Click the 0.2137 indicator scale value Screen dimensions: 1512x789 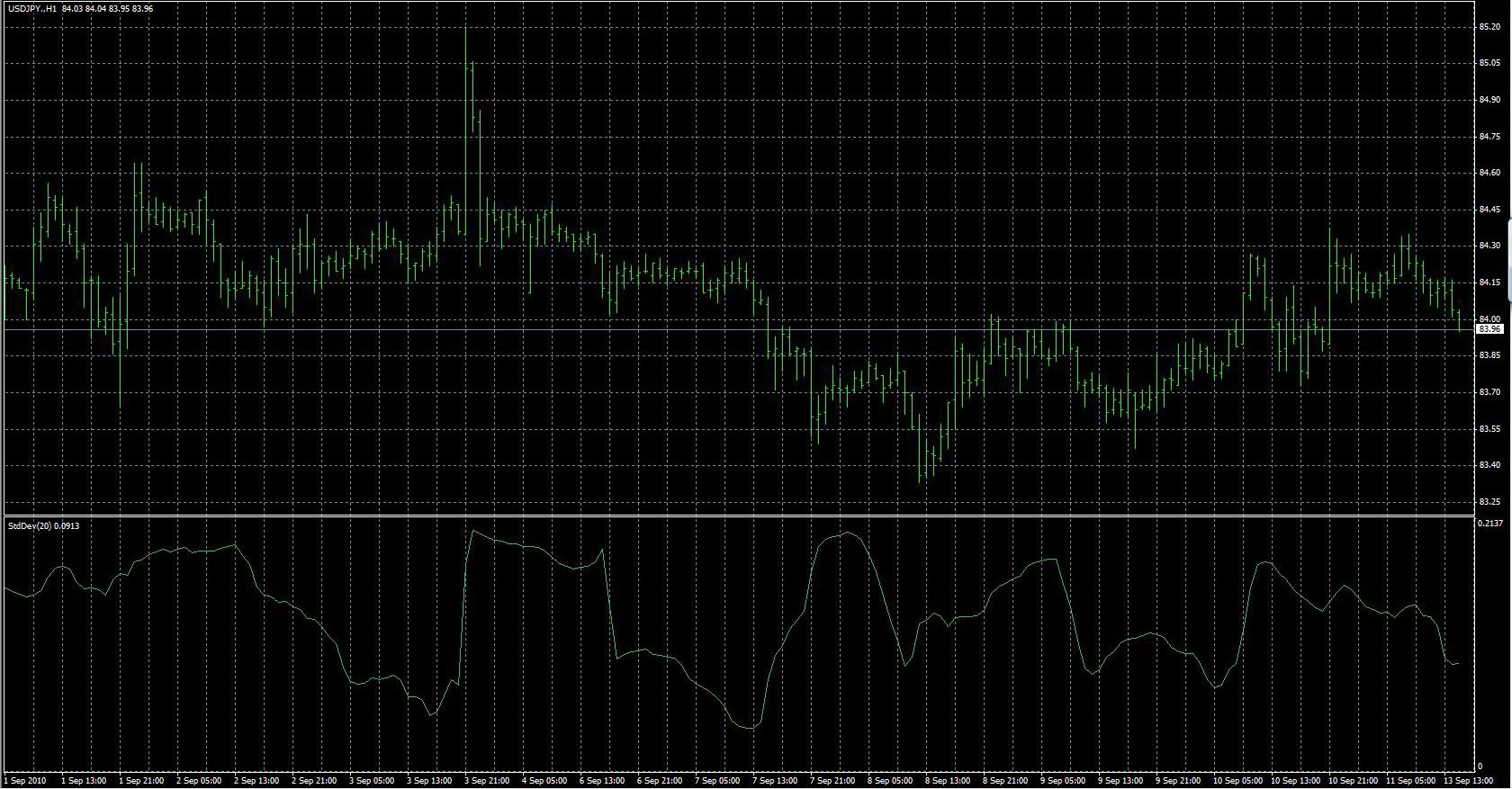(x=1490, y=523)
